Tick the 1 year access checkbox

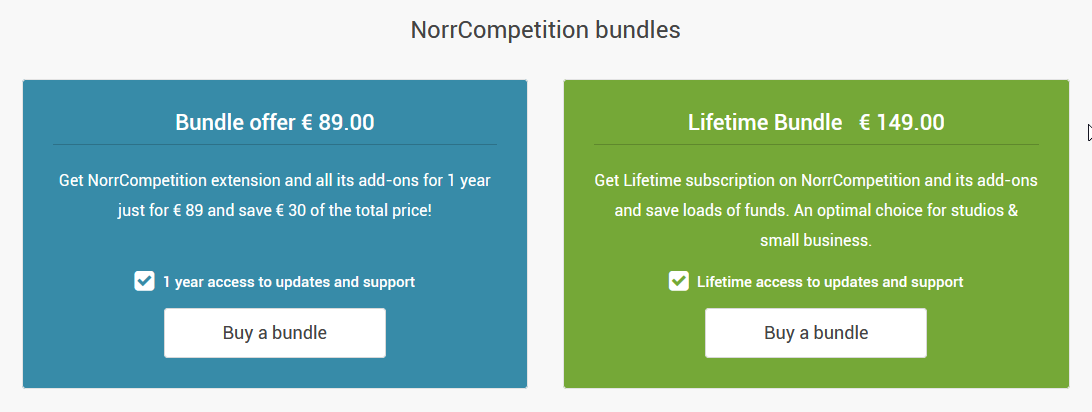144,281
